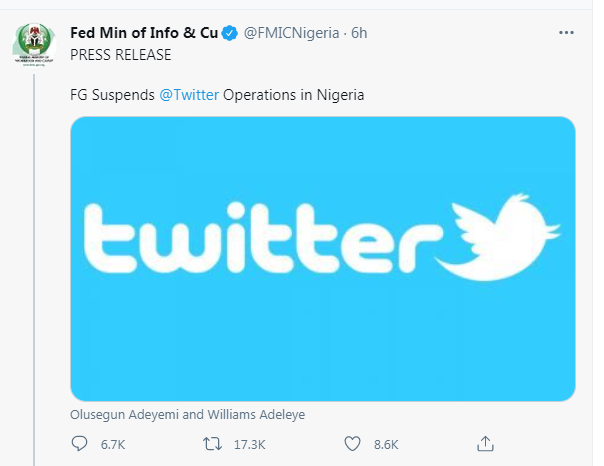
Task: Click the FG Suspends Operations in Nigeria text
Action: [217, 95]
